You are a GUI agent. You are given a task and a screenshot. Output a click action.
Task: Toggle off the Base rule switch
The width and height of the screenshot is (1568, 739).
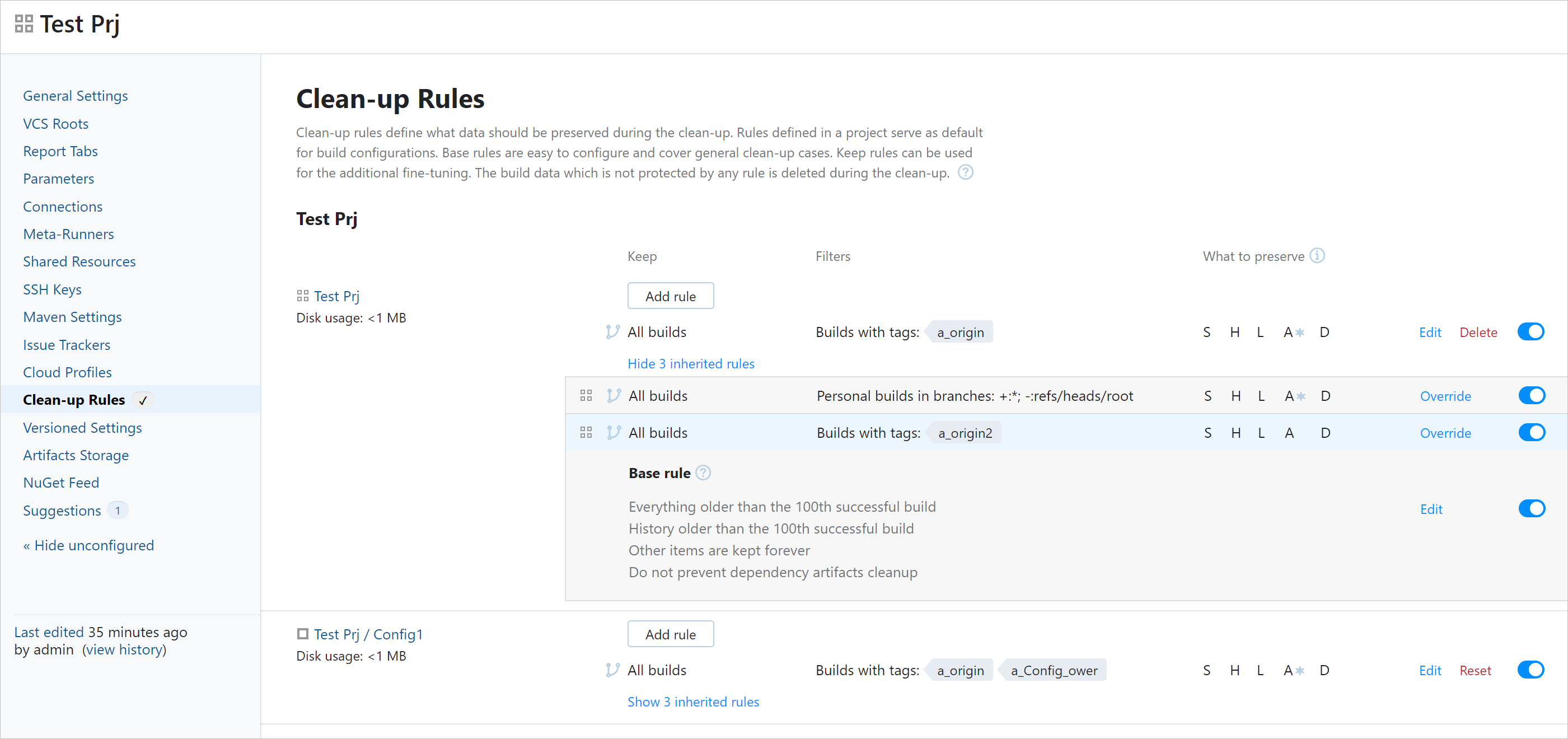click(1532, 509)
